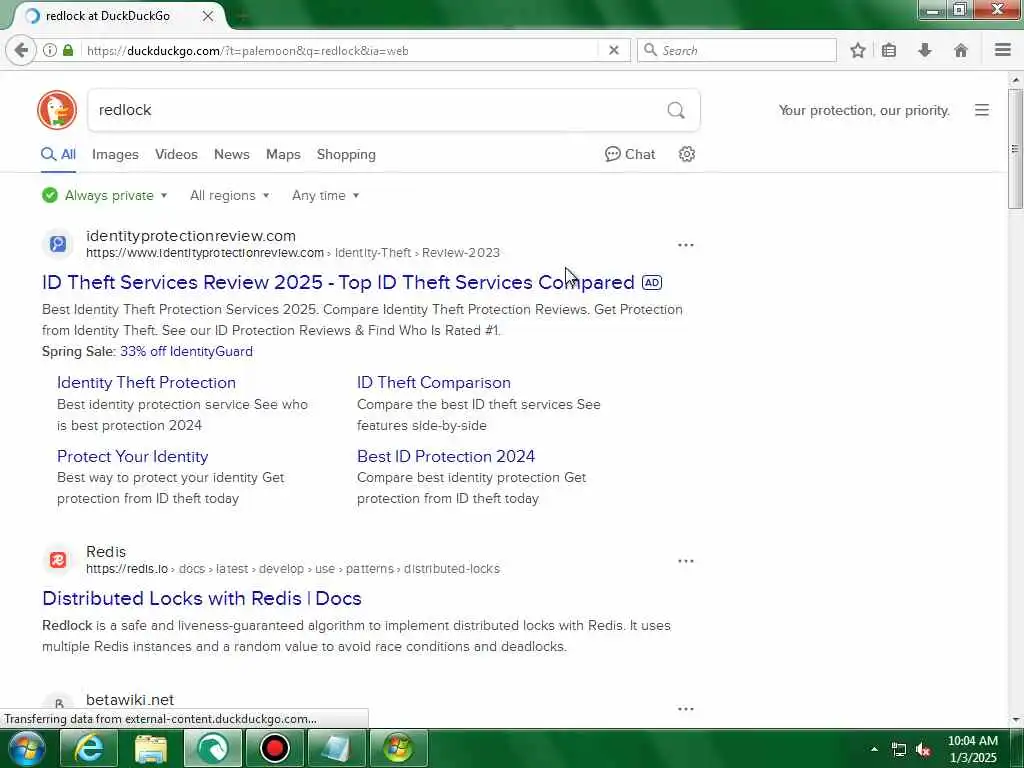Open the Windows Start button
Image resolution: width=1024 pixels, height=768 pixels.
click(x=27, y=748)
